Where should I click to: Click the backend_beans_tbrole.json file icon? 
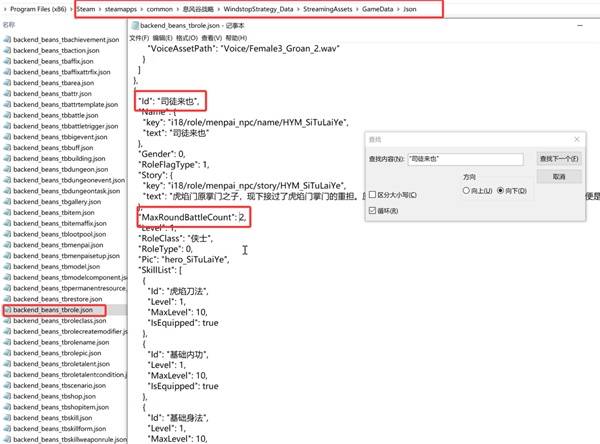7,311
